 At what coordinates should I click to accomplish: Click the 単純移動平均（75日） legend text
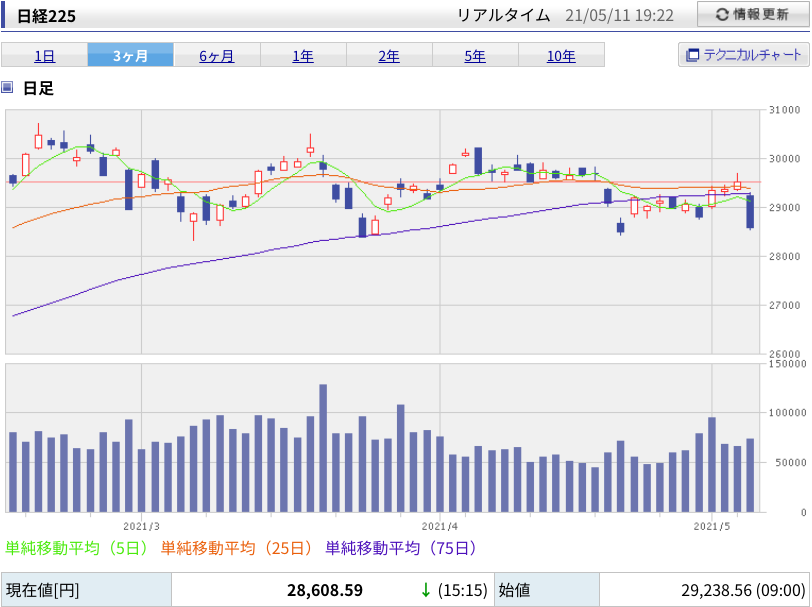point(401,547)
